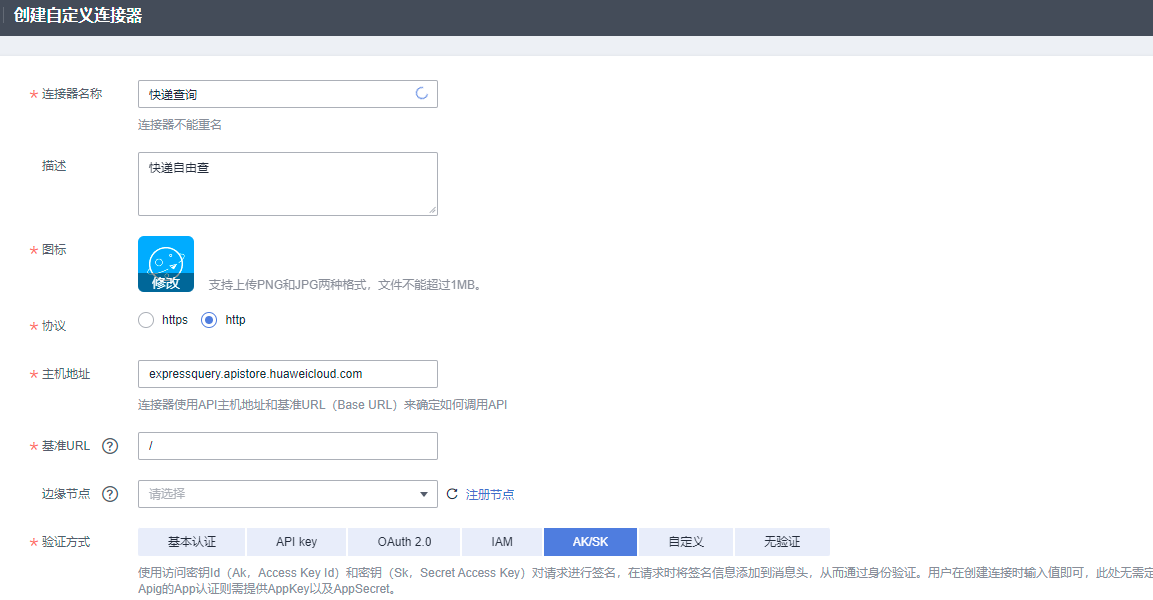Focus the 描述 text area
The height and width of the screenshot is (600, 1153).
click(x=288, y=184)
